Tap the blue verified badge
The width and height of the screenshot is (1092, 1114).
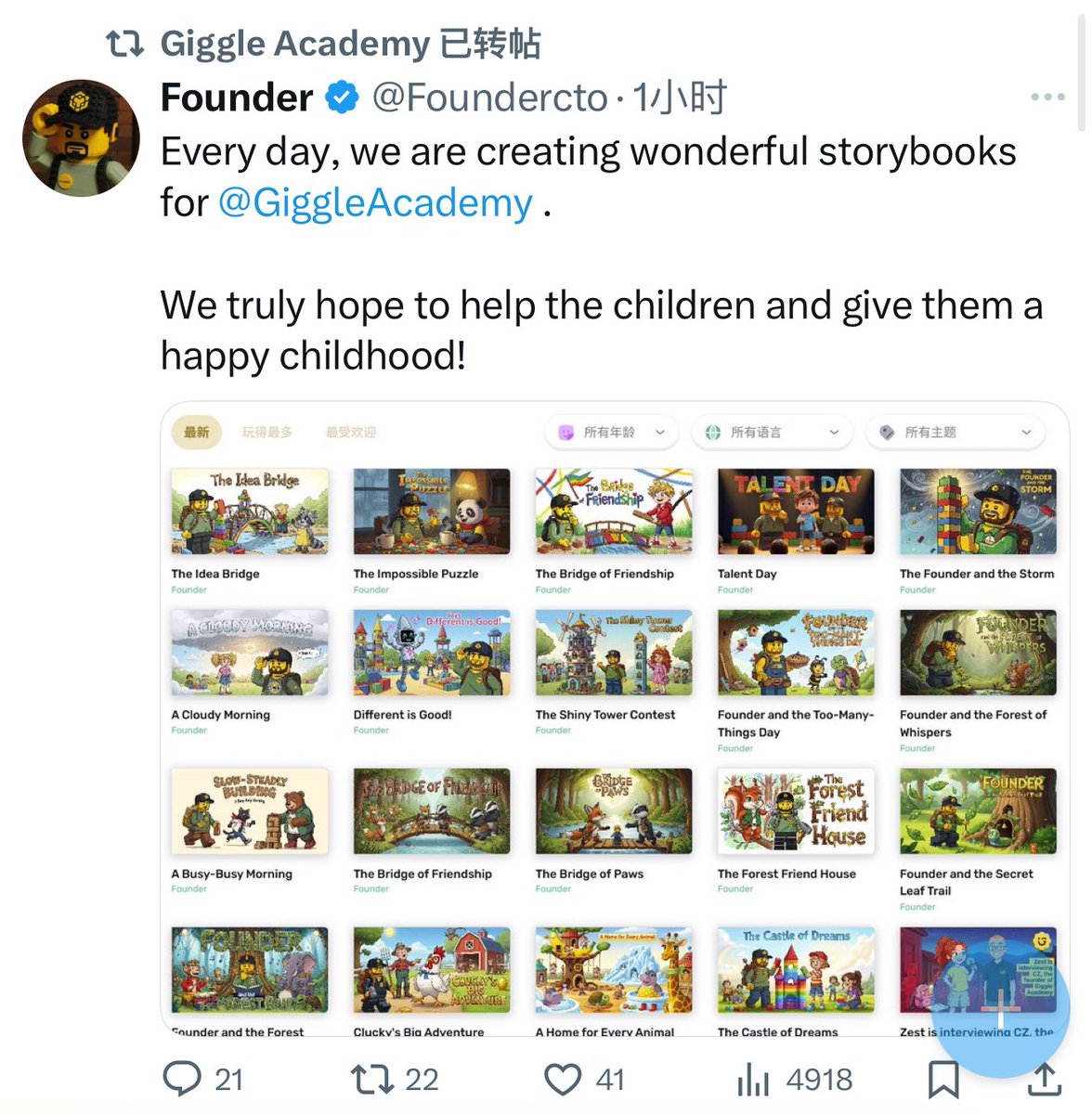(342, 97)
